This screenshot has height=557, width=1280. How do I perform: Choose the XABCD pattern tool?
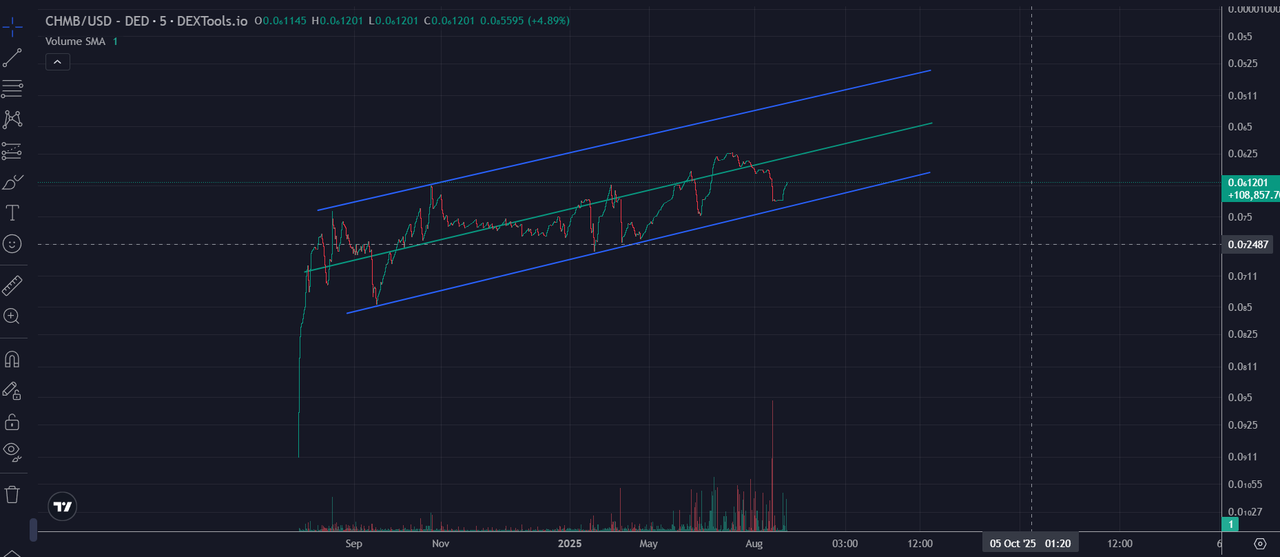tap(12, 119)
